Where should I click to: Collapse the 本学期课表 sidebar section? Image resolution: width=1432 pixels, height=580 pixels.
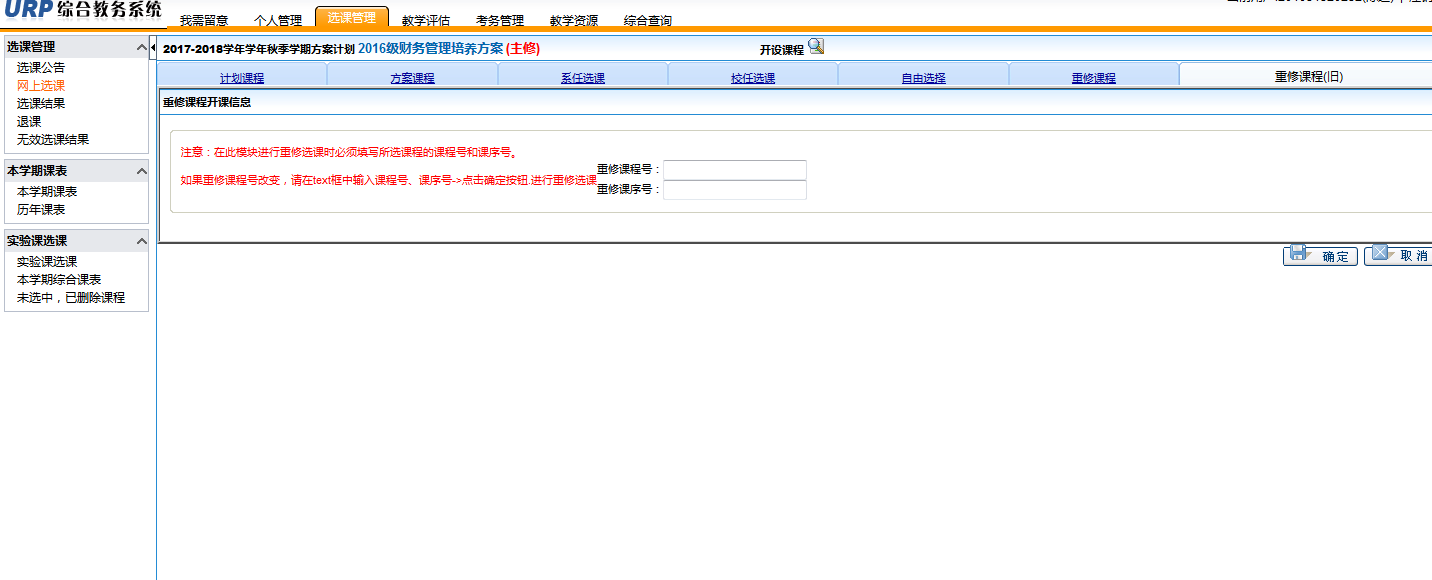tap(140, 170)
